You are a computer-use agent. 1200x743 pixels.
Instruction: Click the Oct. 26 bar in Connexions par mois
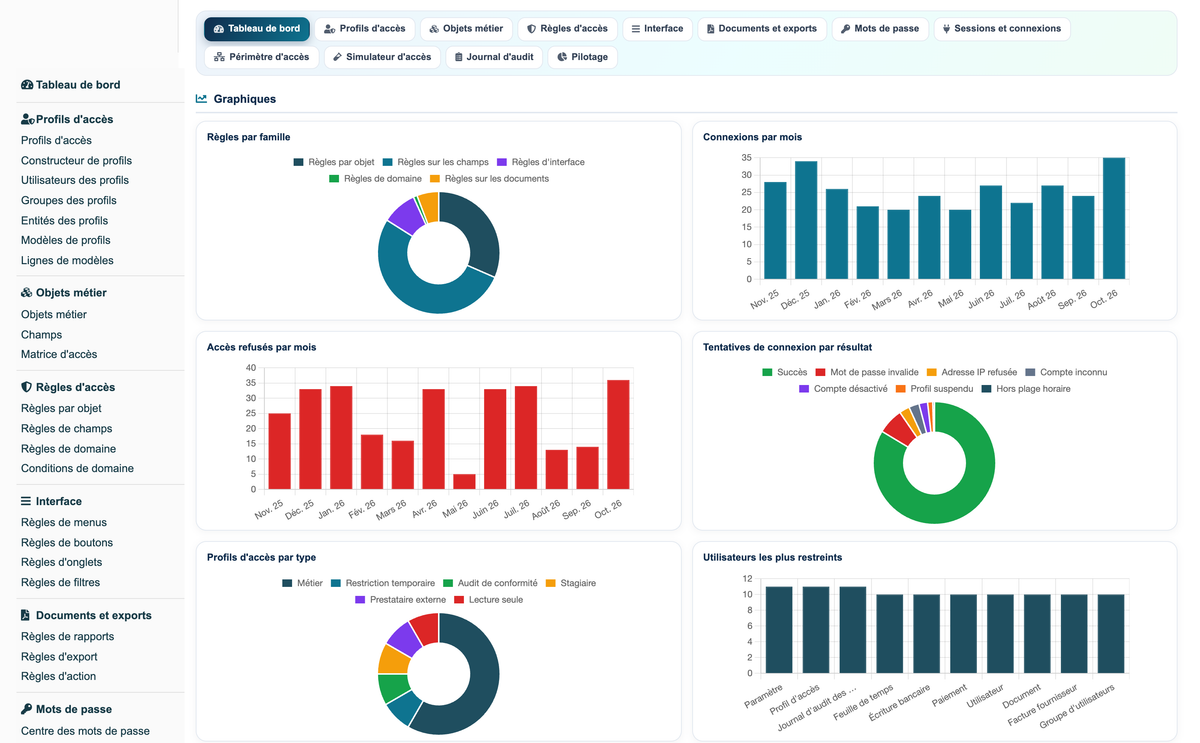(1114, 218)
